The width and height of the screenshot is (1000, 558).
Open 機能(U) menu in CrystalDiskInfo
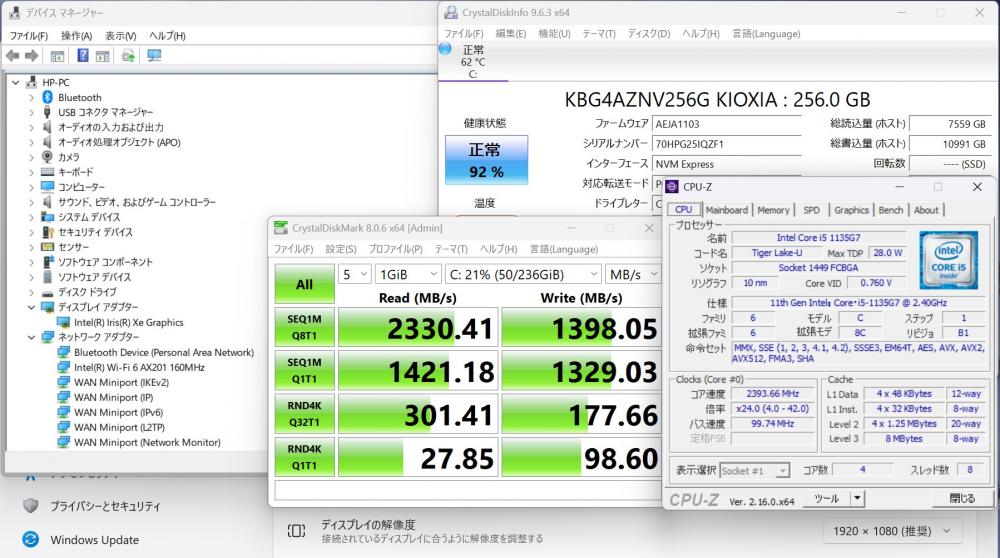tap(554, 34)
